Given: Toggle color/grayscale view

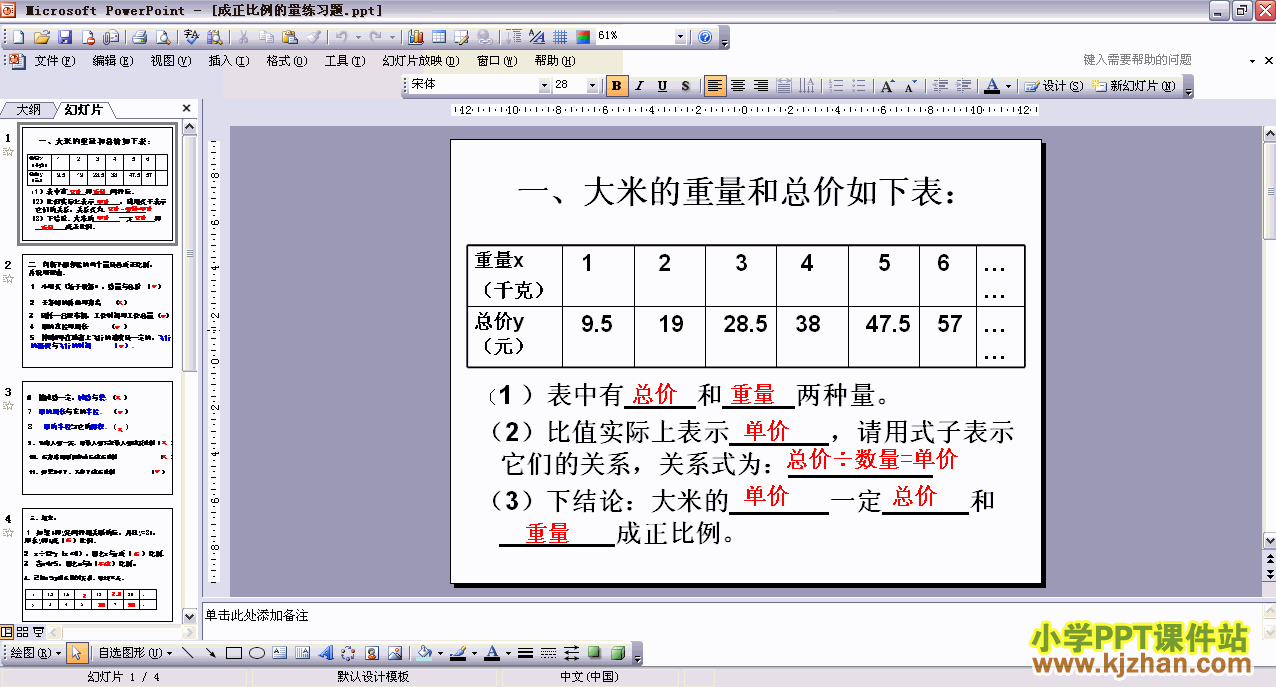Looking at the screenshot, I should pyautogui.click(x=583, y=37).
